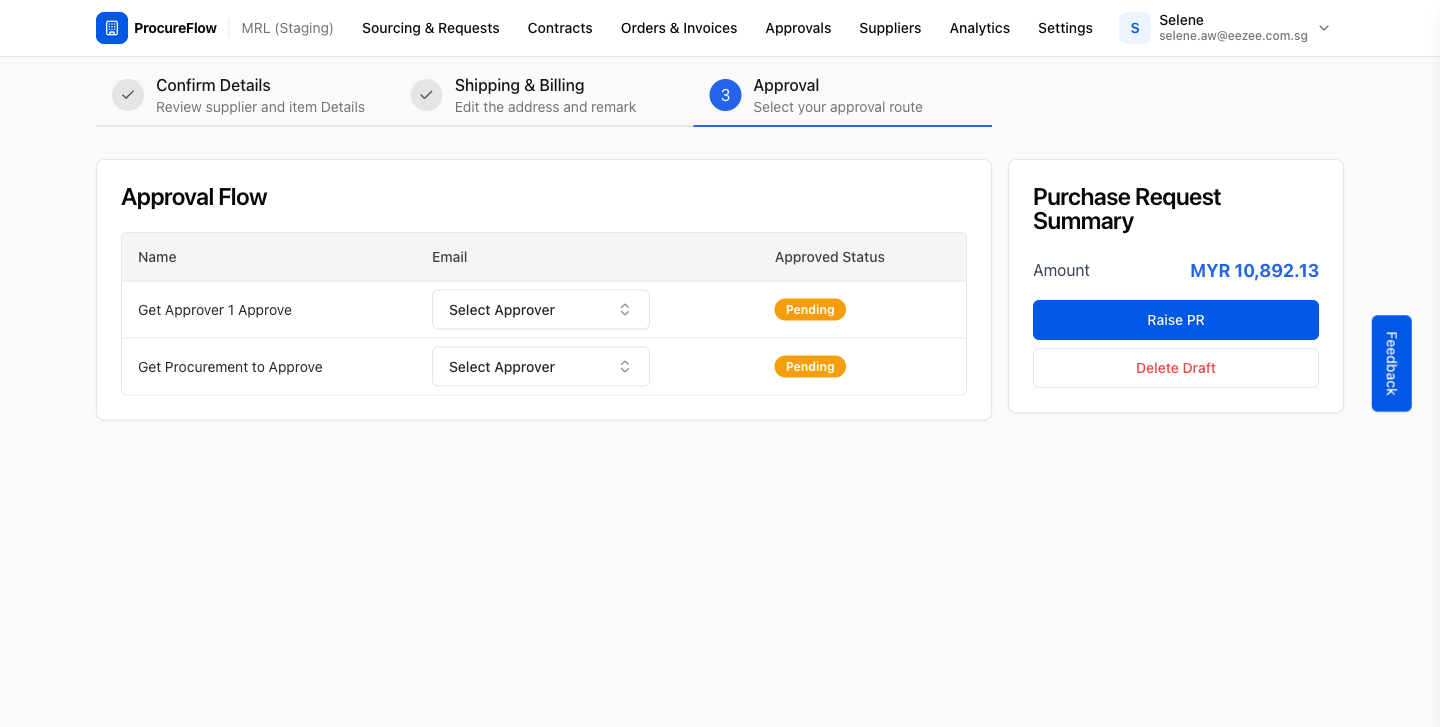Open Select Approver for Approver 1
Image resolution: width=1440 pixels, height=727 pixels.
click(541, 310)
